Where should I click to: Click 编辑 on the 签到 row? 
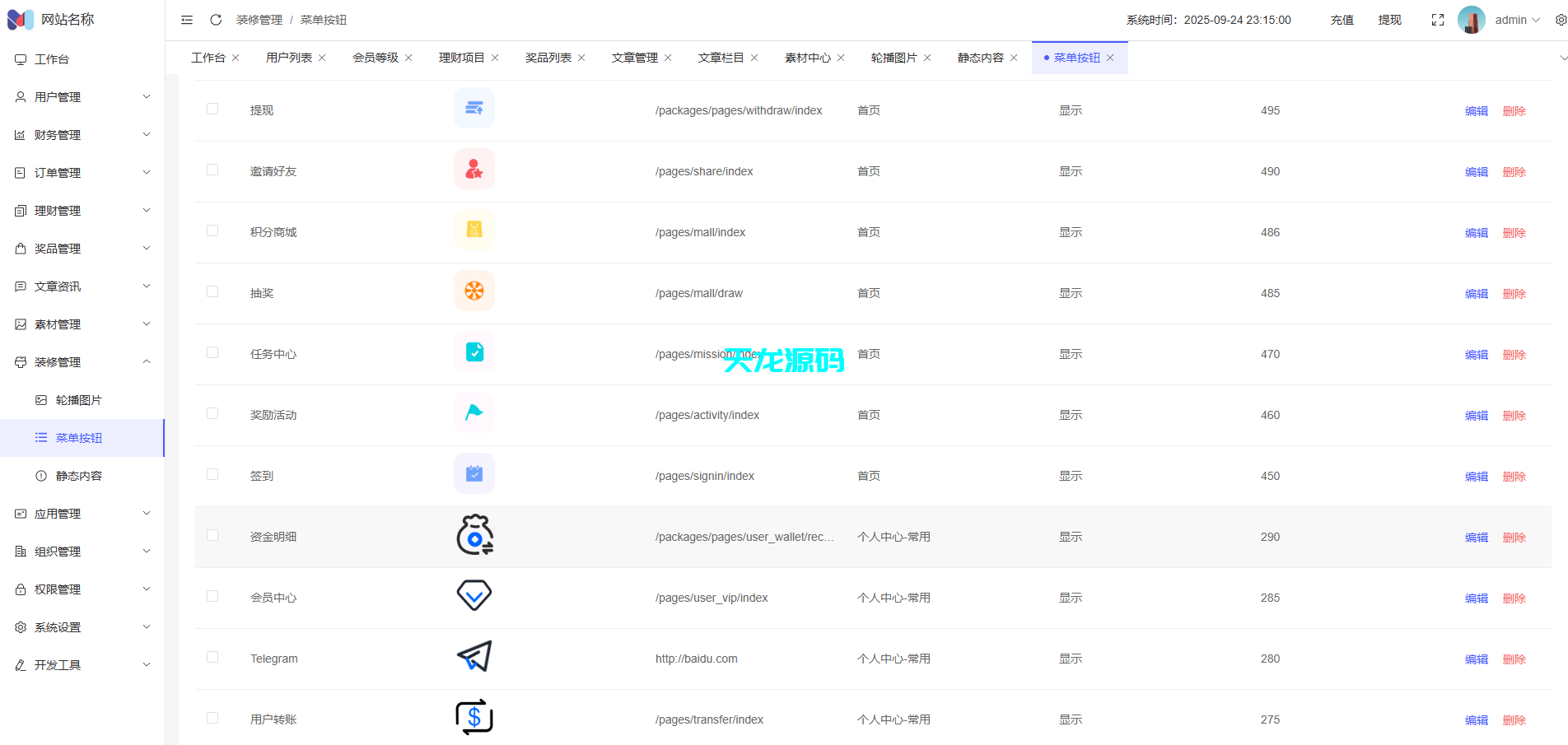[x=1475, y=476]
